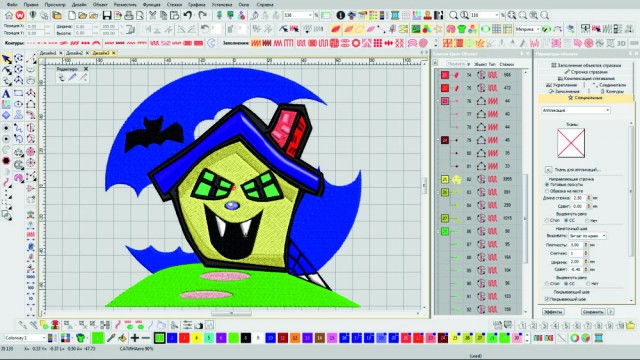Toggle the 'Покрывающий шов' checkbox
The width and height of the screenshot is (640, 360).
click(547, 299)
